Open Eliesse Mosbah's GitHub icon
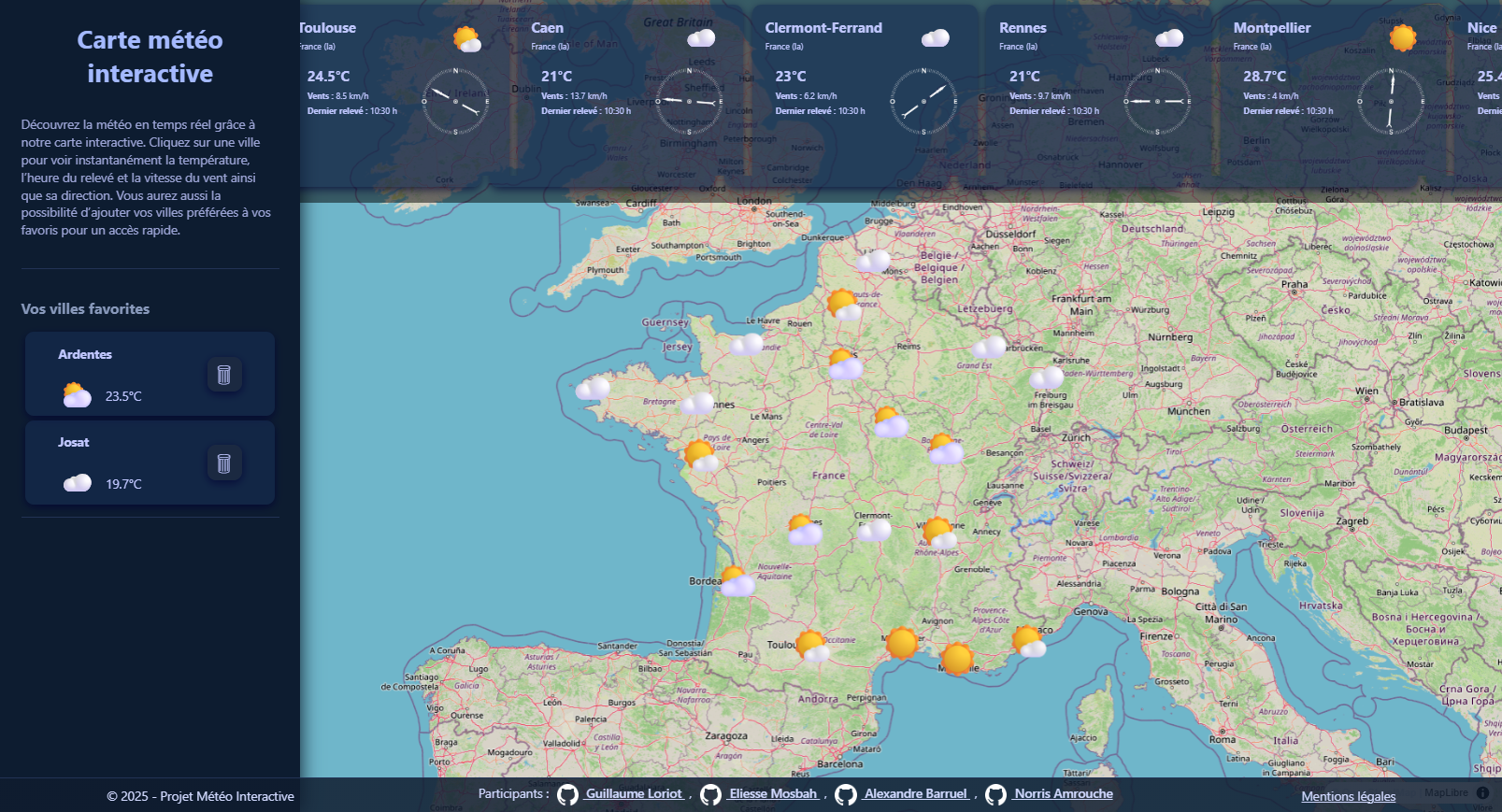The height and width of the screenshot is (812, 1502). click(710, 794)
